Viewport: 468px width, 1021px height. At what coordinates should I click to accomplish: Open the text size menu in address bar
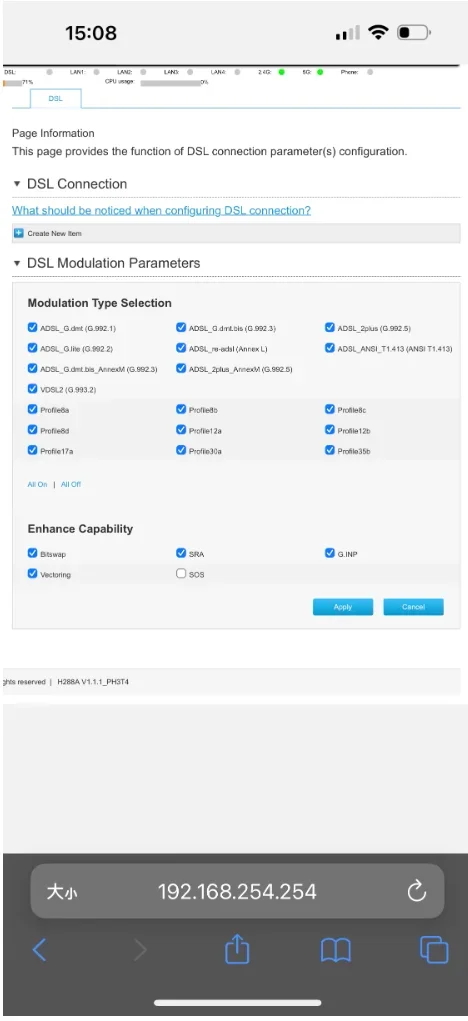coord(62,891)
